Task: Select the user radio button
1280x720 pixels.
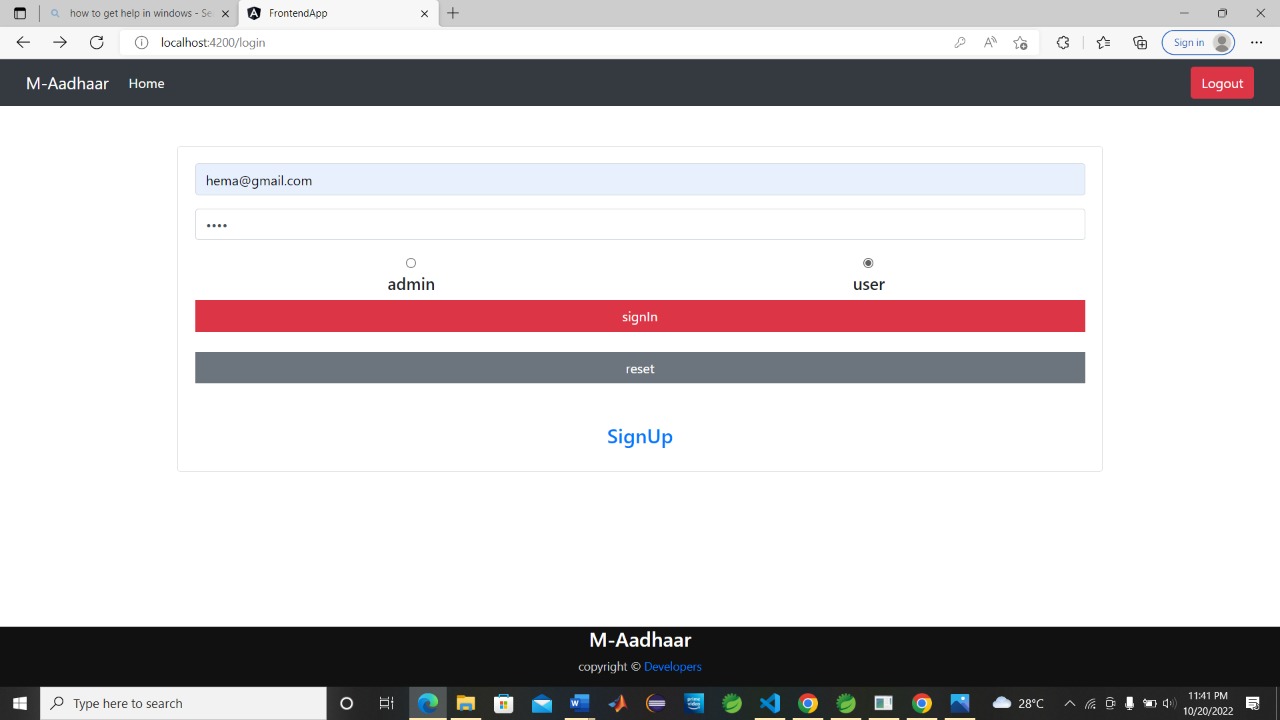Action: pyautogui.click(x=868, y=263)
